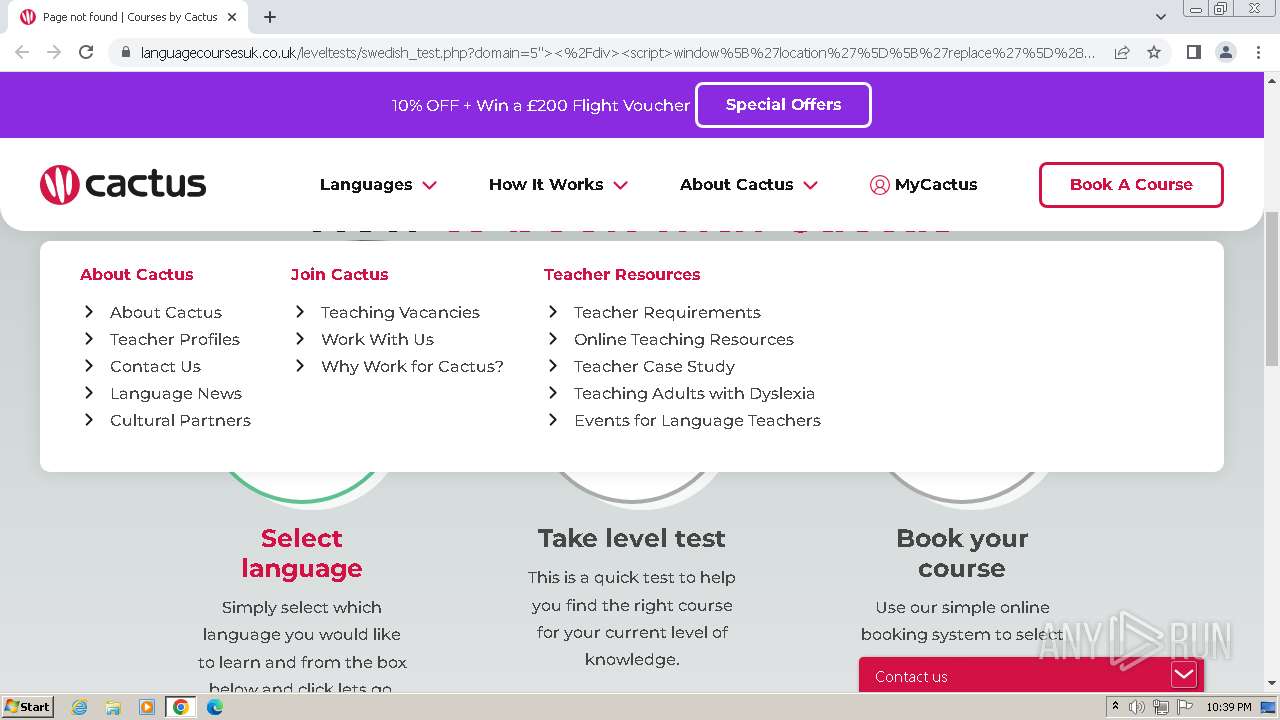The image size is (1280, 720).
Task: Open Teacher Profiles link
Action: tap(175, 339)
